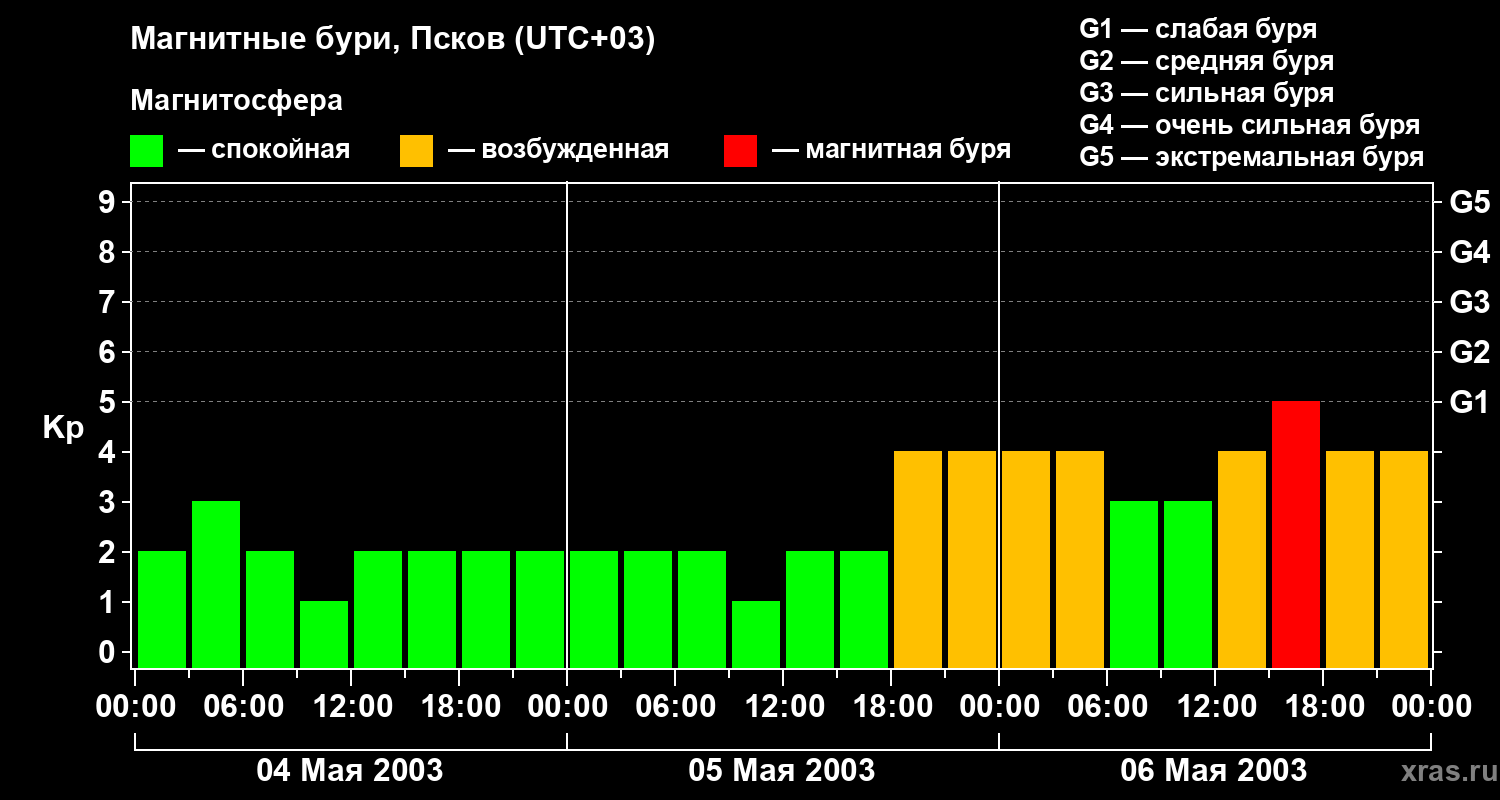The width and height of the screenshot is (1500, 800).
Task: Click the "12:00" time label above 04 Мая
Action: coord(351,707)
